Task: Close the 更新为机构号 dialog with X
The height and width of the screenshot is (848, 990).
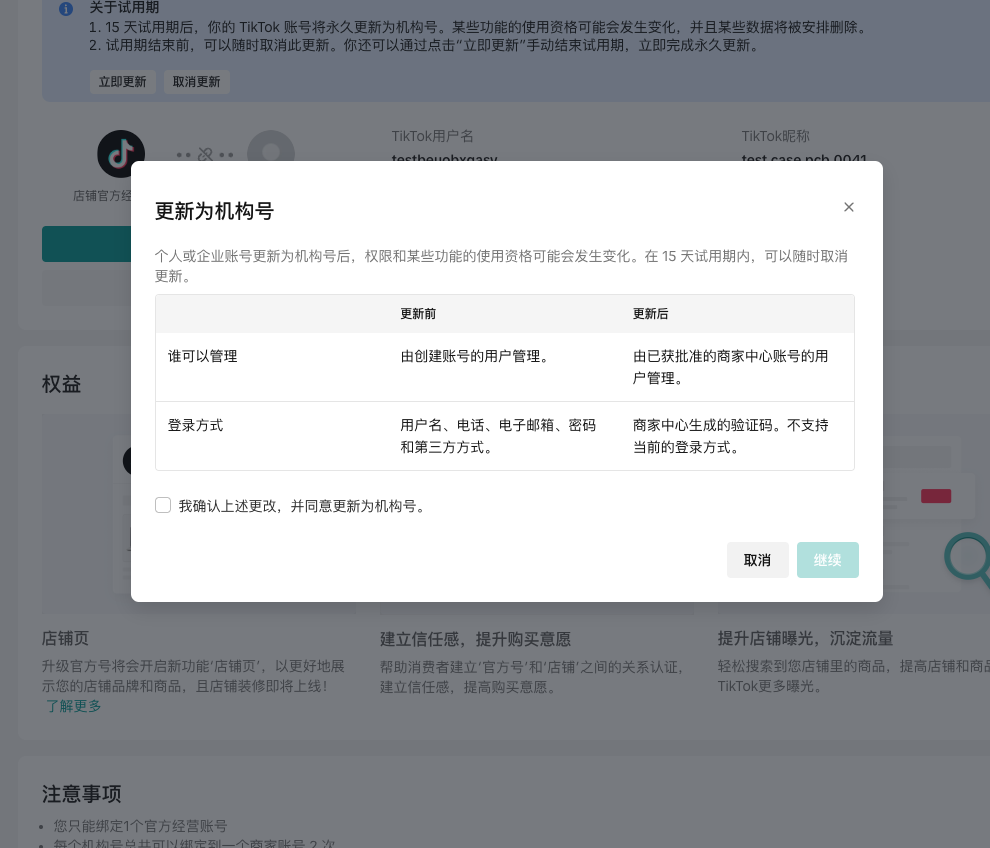Action: click(849, 207)
